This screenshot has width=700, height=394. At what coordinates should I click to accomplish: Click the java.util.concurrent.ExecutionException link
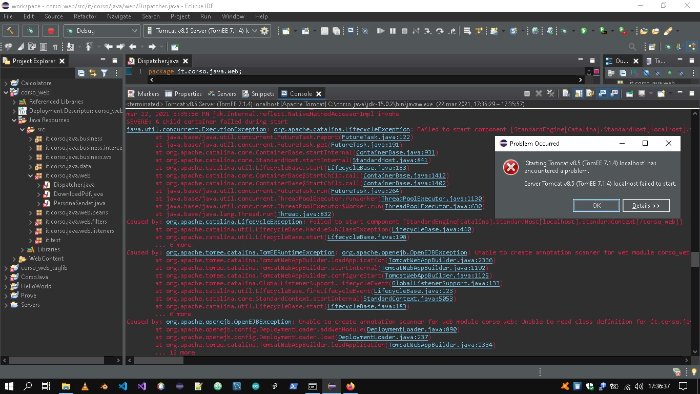(x=196, y=129)
